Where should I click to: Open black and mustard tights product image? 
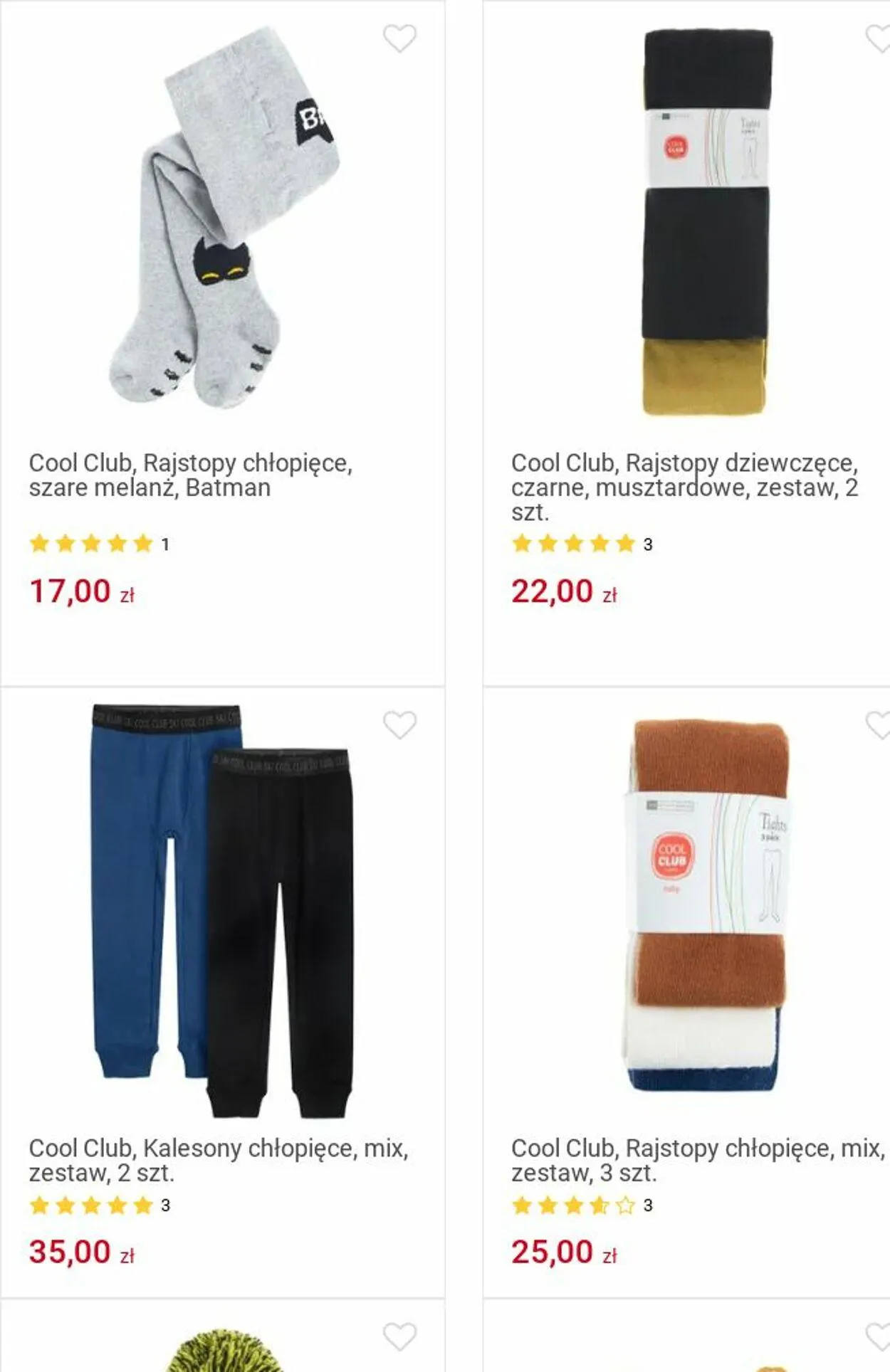click(706, 222)
